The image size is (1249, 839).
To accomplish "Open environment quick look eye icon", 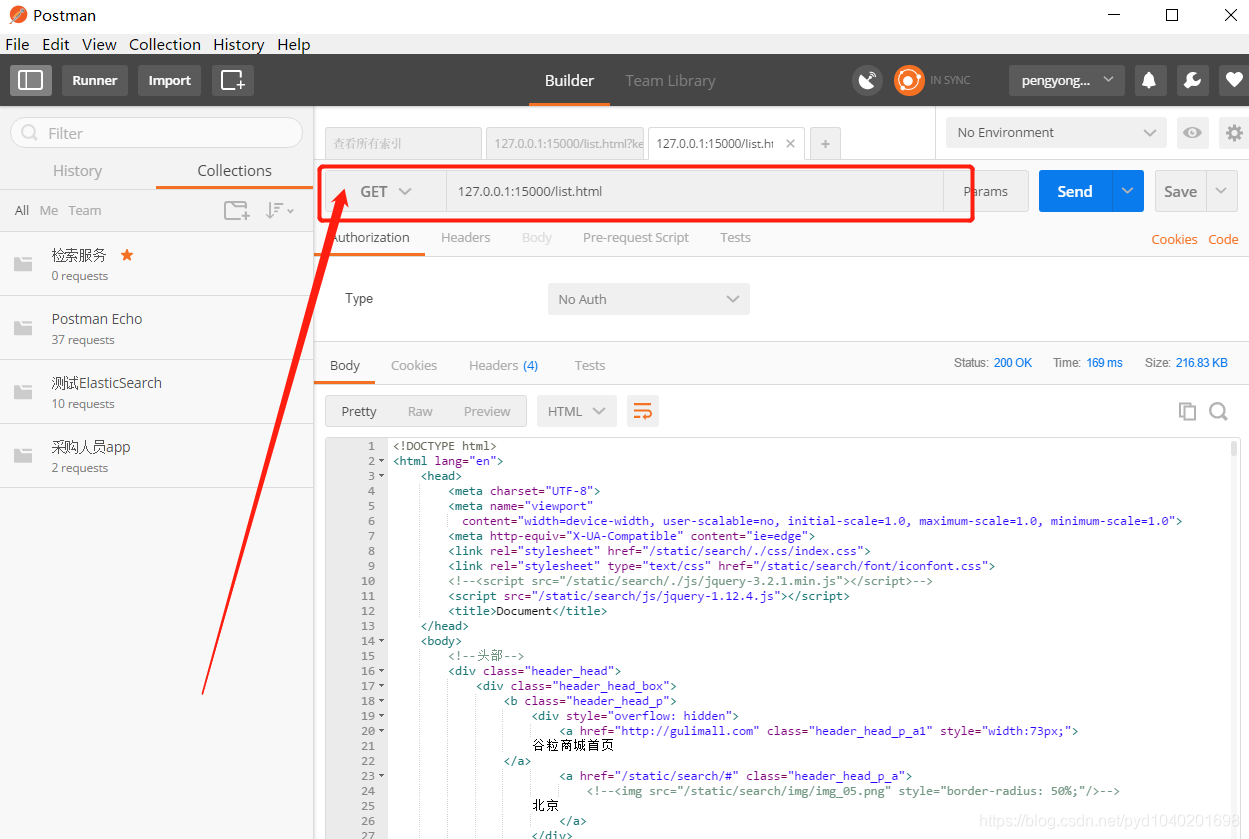I will click(x=1191, y=132).
